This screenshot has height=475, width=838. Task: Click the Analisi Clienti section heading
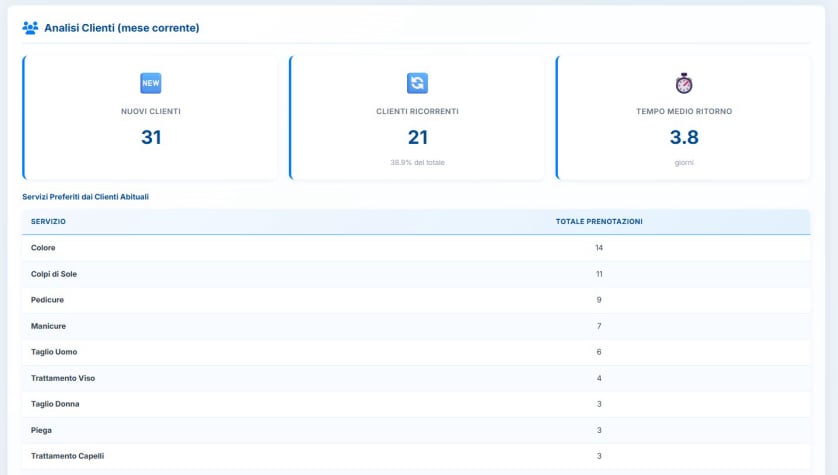(x=121, y=28)
